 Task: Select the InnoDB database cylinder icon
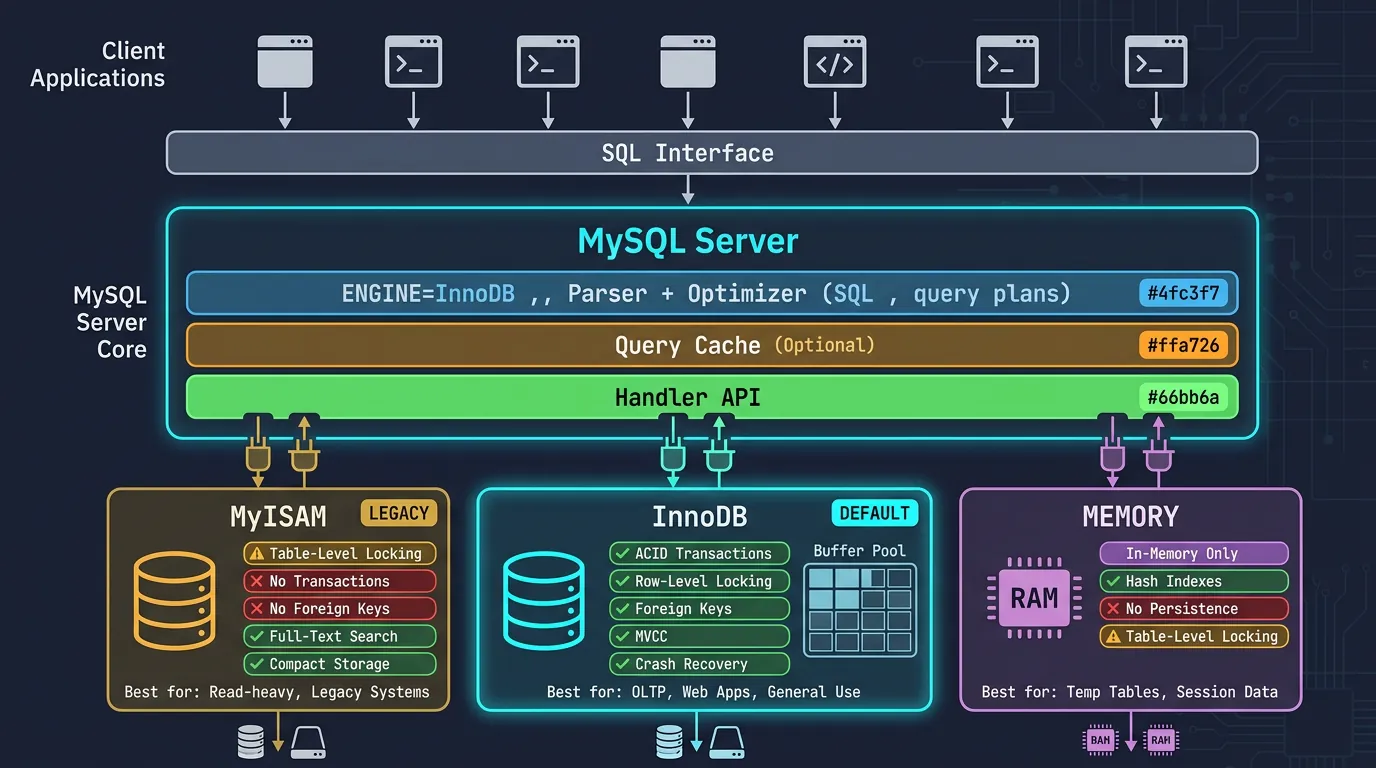pyautogui.click(x=544, y=600)
